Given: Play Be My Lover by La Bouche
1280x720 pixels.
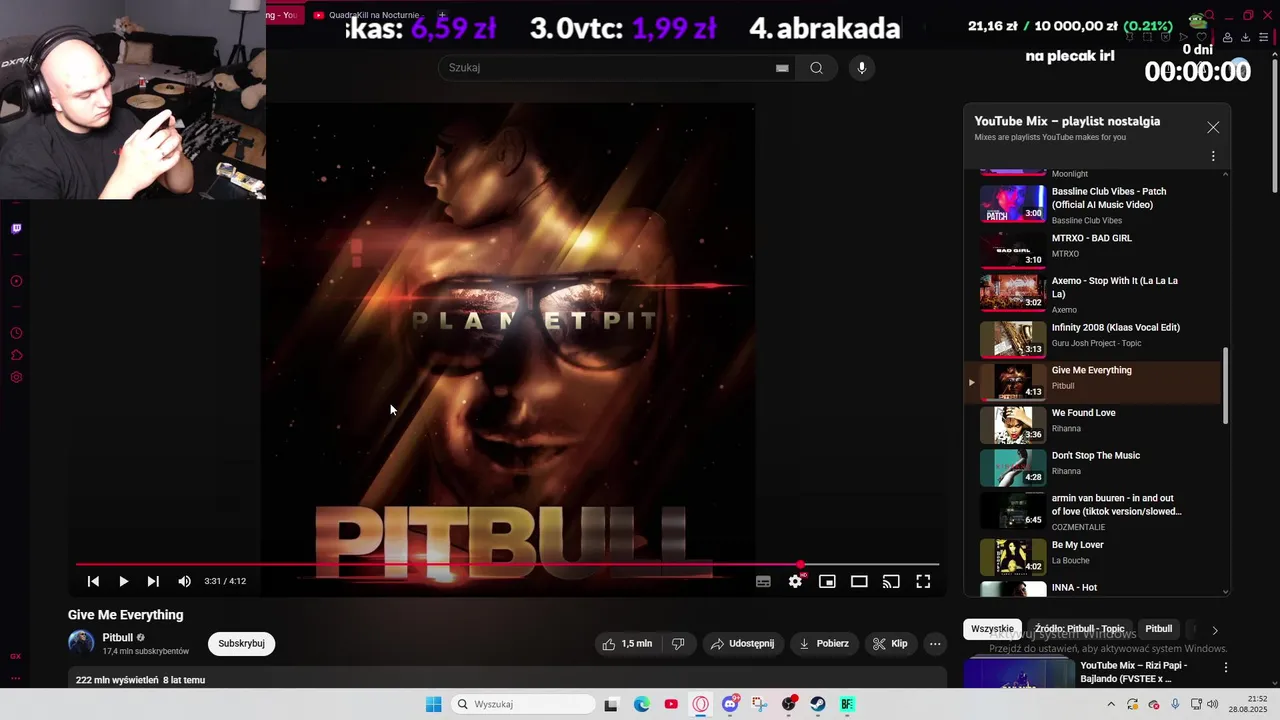Looking at the screenshot, I should (x=1092, y=557).
